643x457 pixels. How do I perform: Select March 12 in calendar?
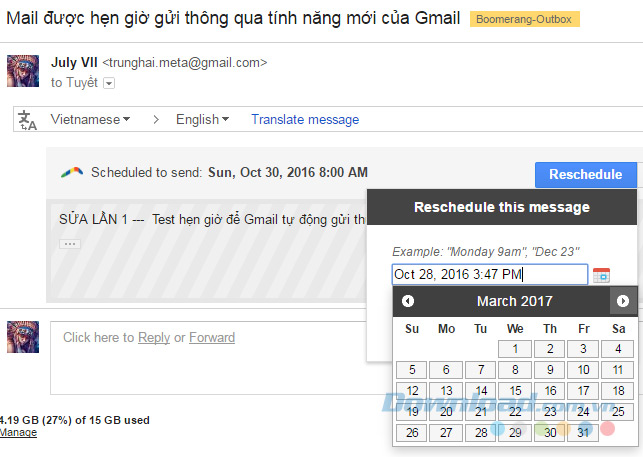[412, 391]
